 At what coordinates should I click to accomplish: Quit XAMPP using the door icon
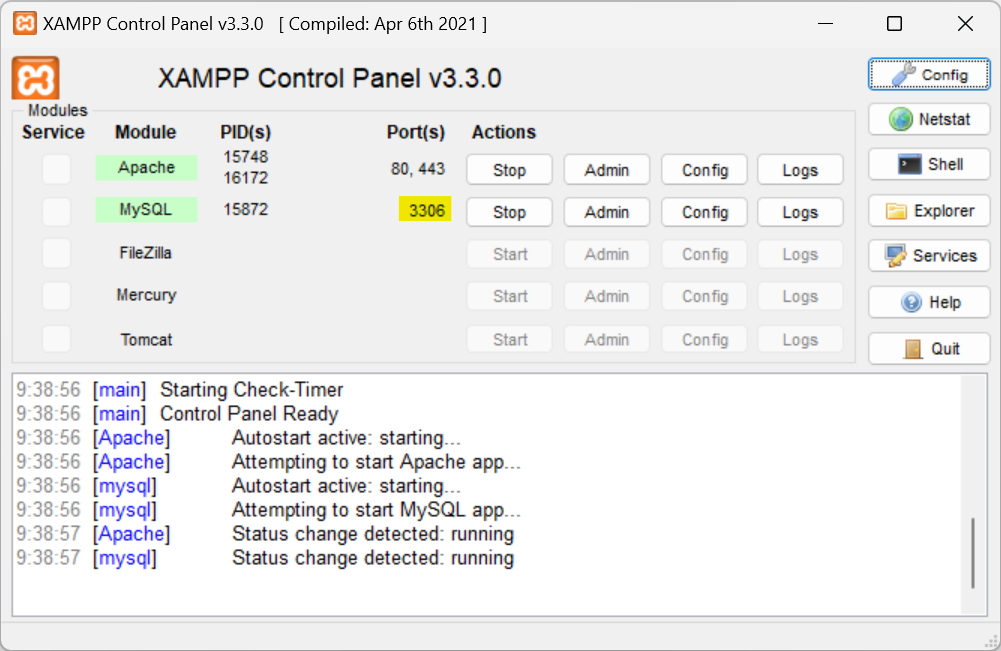(929, 348)
